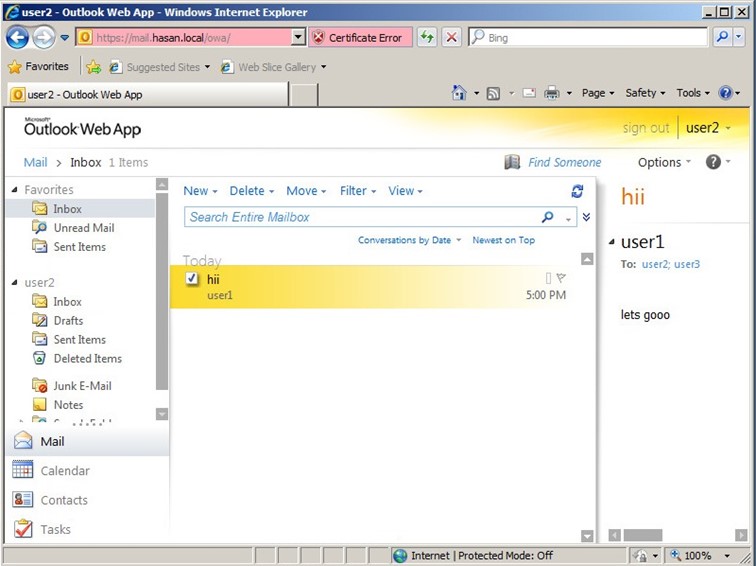Open the Junk E-Mail folder
The height and width of the screenshot is (566, 756).
[x=82, y=386]
